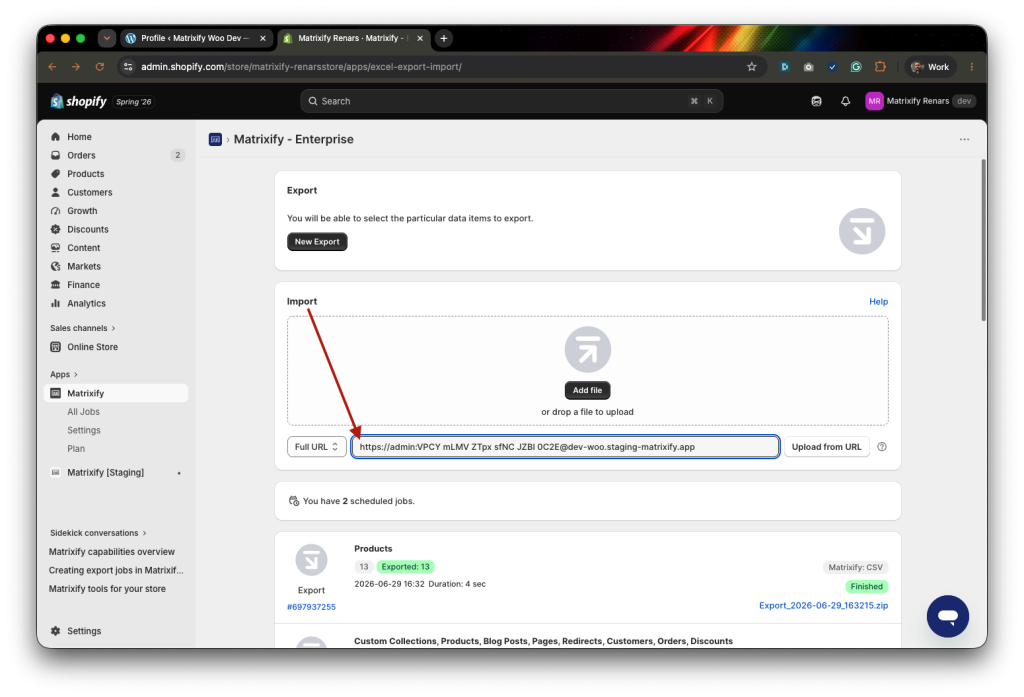Click the Orders count badge 2
Screen dimensions: 1024x697
click(x=178, y=155)
